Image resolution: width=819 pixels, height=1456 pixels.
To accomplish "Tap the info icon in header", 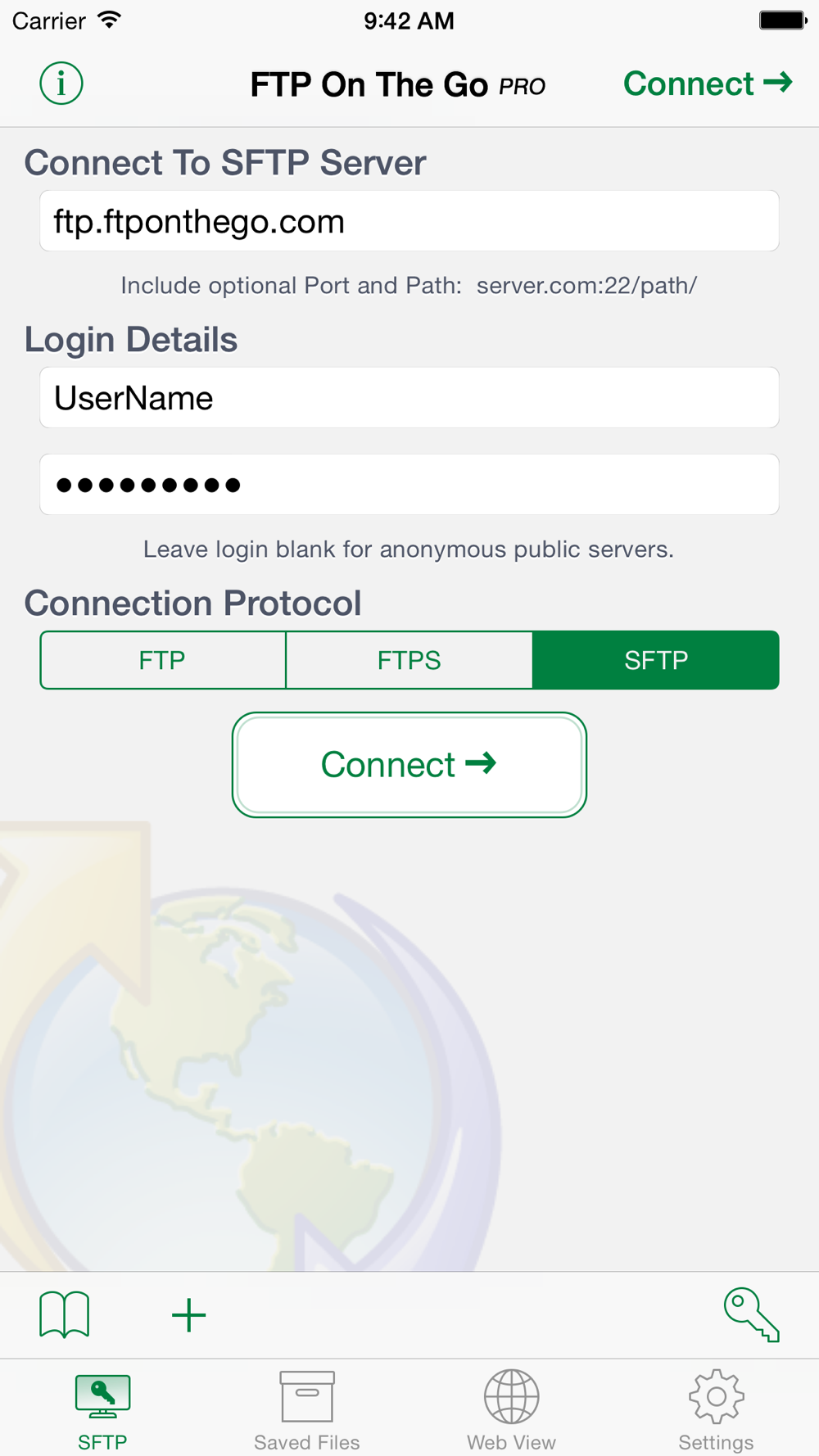I will 61,84.
